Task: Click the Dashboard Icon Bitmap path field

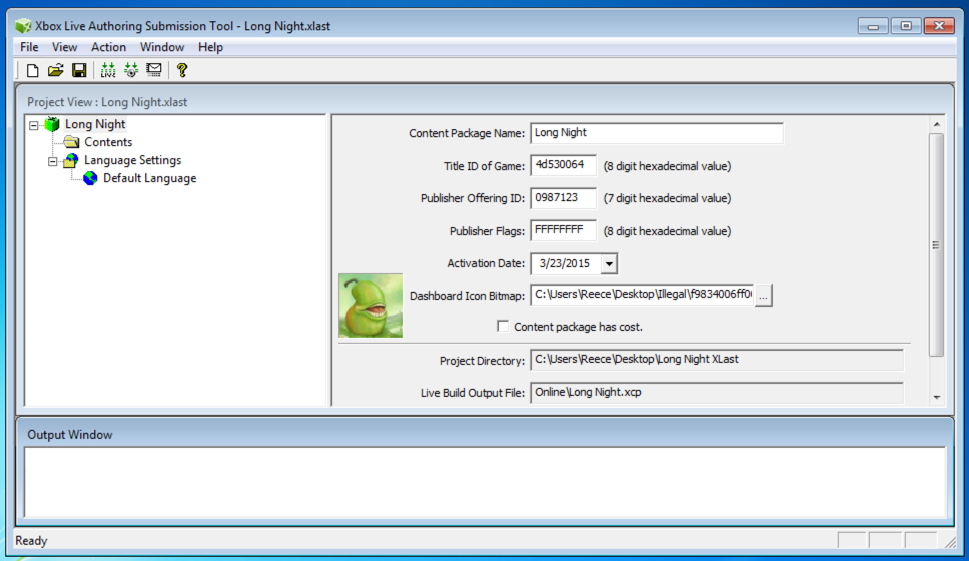Action: click(642, 295)
